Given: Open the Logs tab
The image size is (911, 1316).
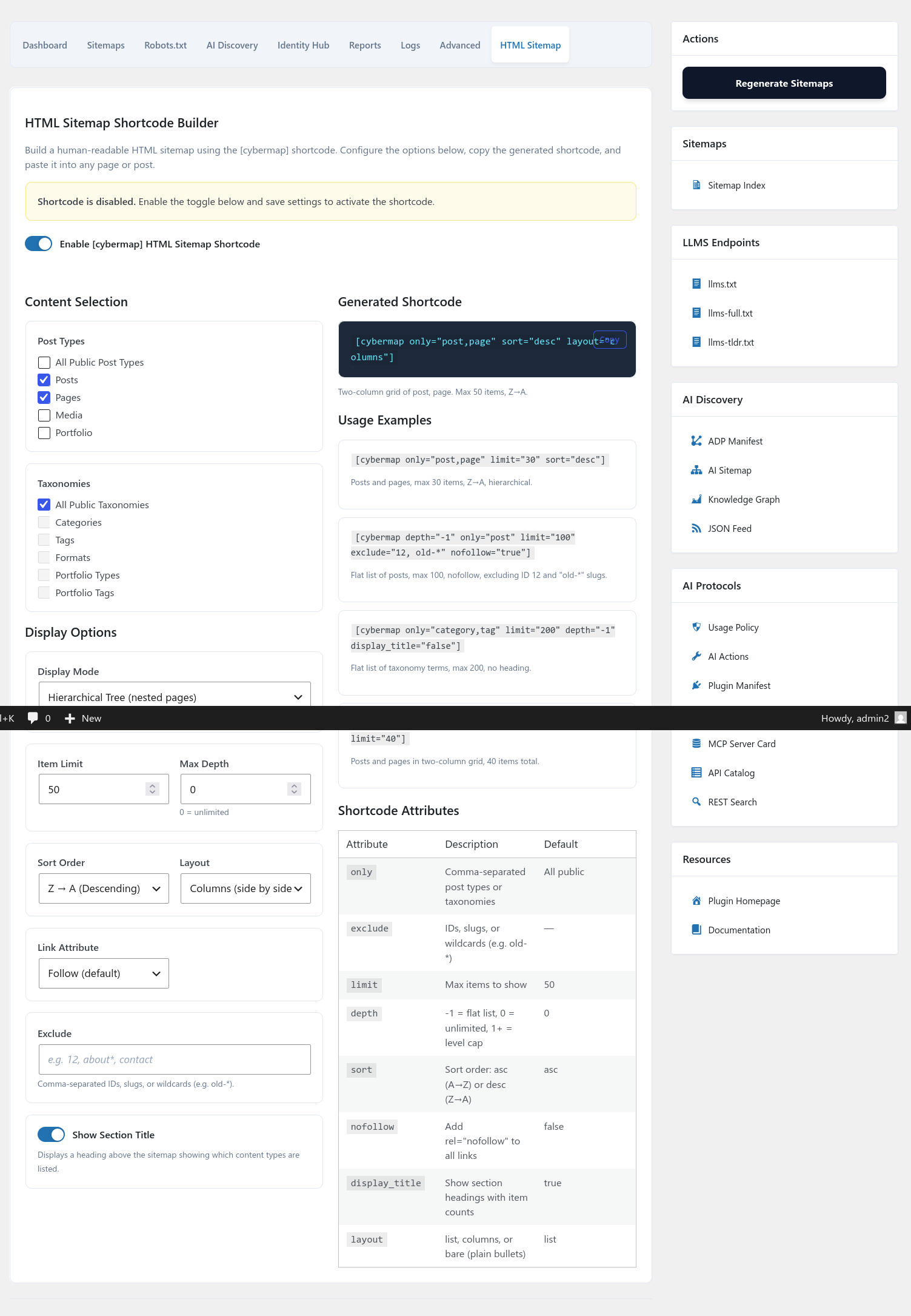Looking at the screenshot, I should click(x=410, y=45).
